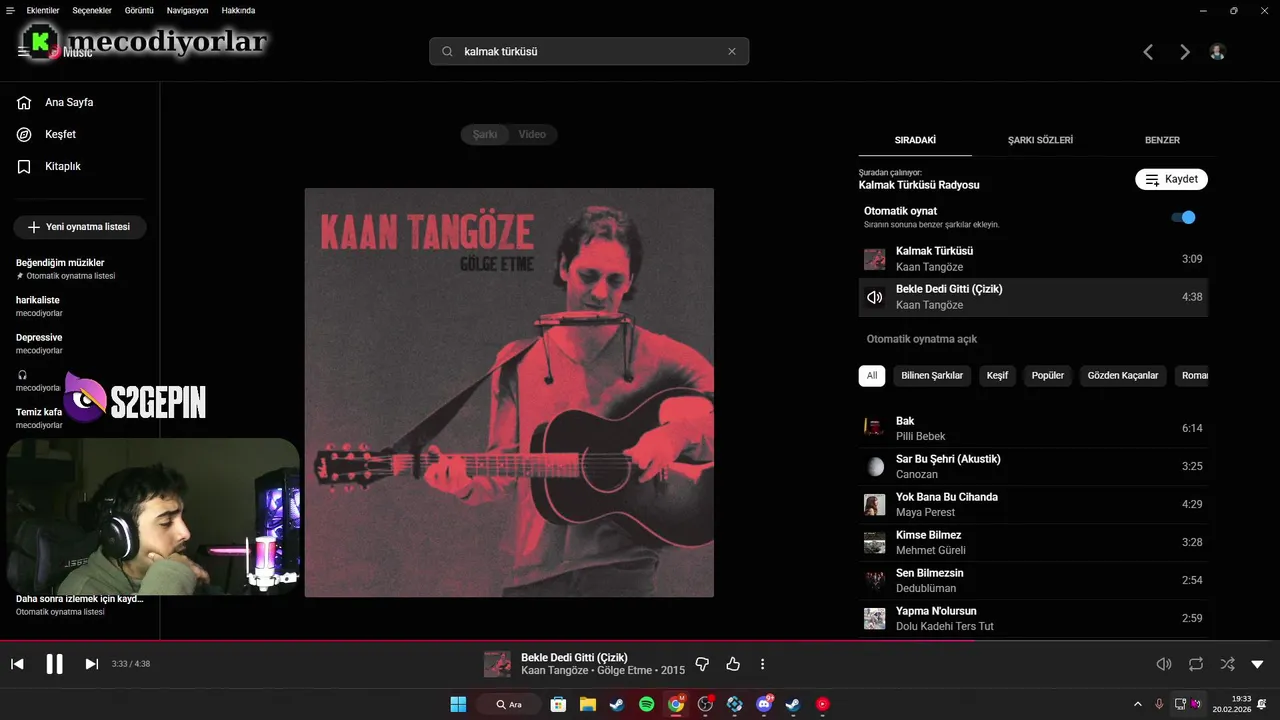1280x720 pixels.
Task: Open Discord from the taskbar
Action: pos(764,704)
